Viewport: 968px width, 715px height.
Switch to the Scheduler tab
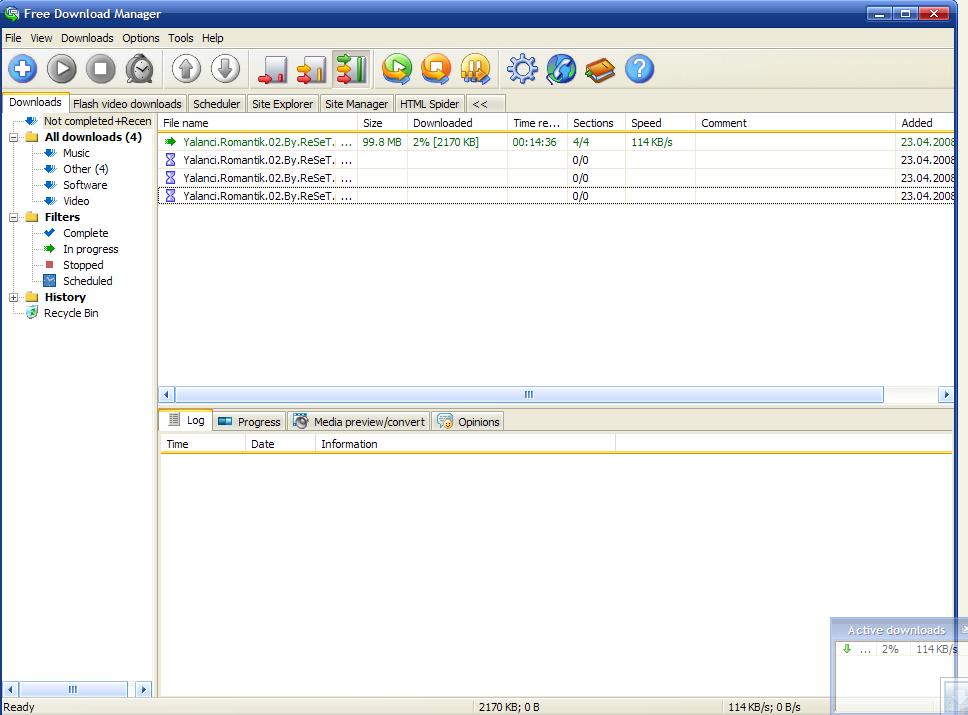(x=216, y=104)
